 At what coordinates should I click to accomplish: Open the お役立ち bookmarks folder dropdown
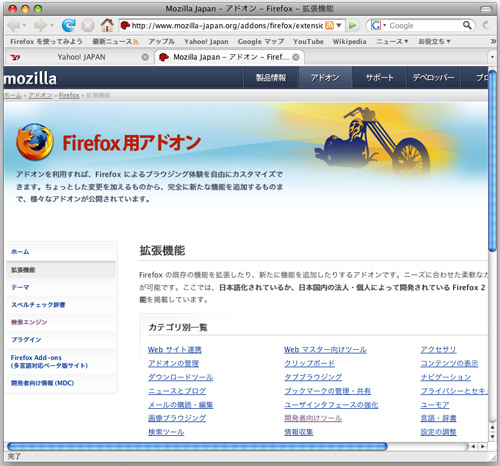tap(434, 41)
